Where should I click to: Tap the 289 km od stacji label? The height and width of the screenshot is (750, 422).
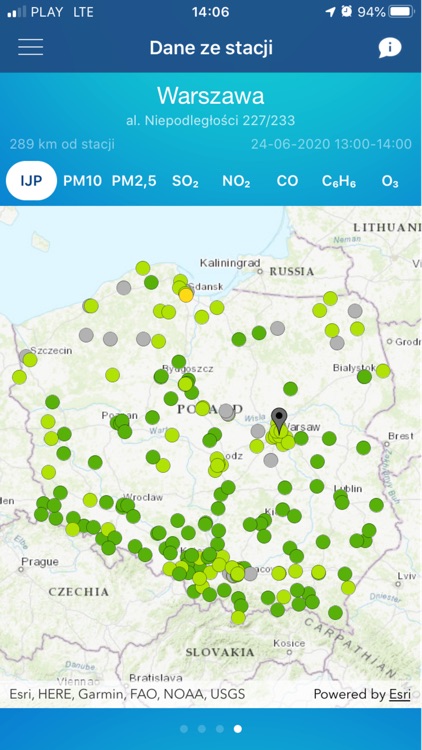62,144
